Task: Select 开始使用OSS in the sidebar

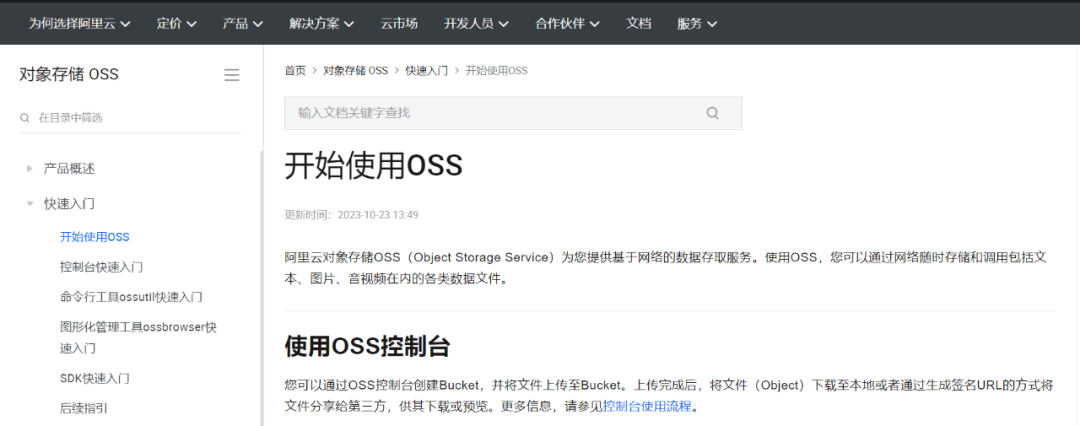Action: coord(94,237)
